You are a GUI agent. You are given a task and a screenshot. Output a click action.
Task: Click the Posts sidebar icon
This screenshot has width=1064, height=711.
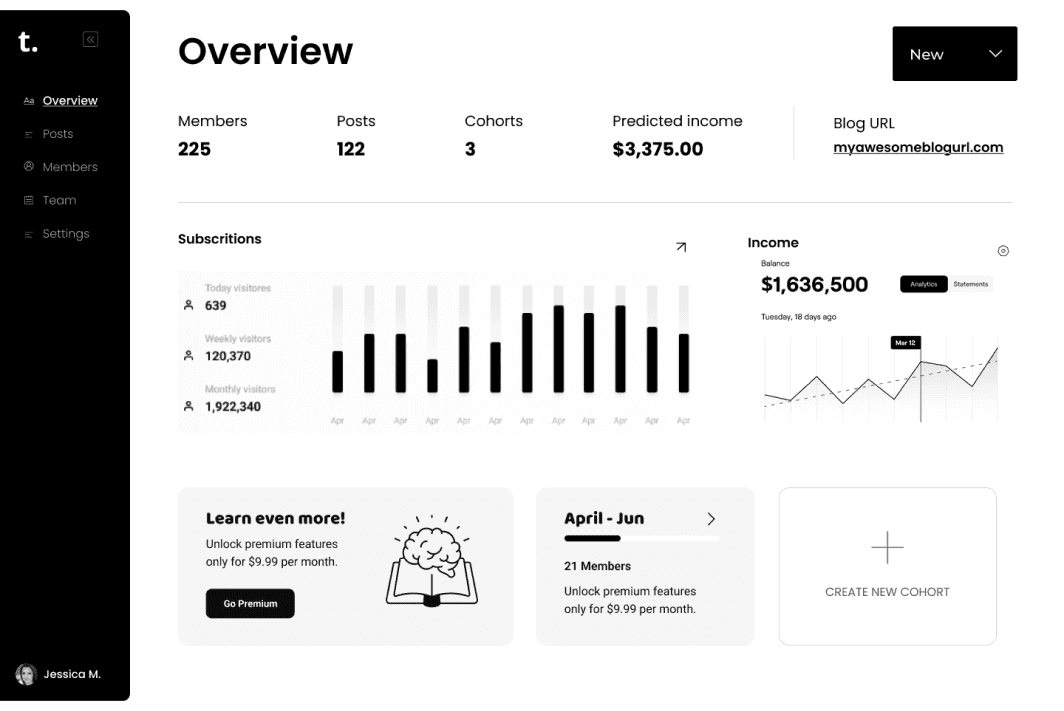(x=28, y=134)
